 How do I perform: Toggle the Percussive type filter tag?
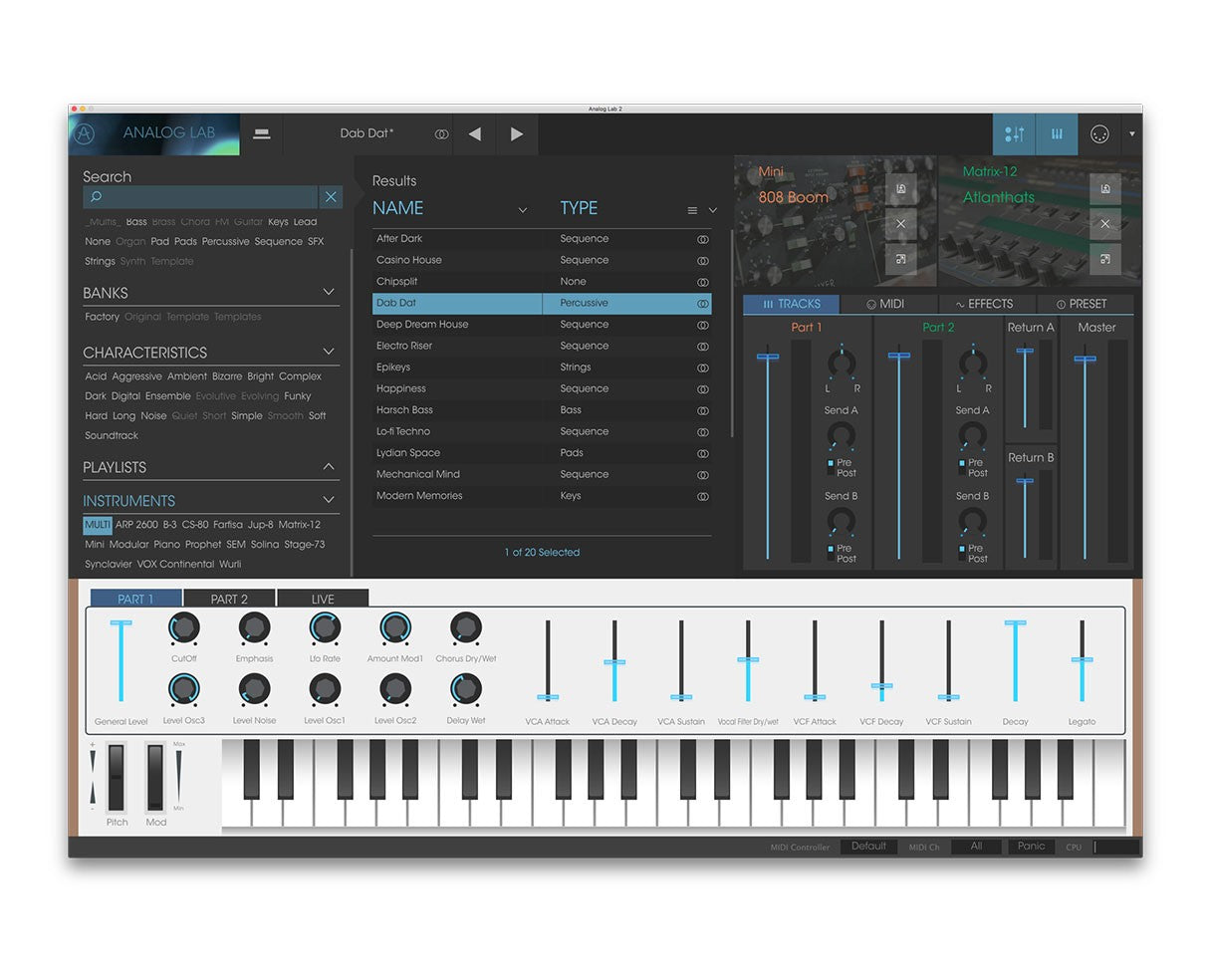225,241
